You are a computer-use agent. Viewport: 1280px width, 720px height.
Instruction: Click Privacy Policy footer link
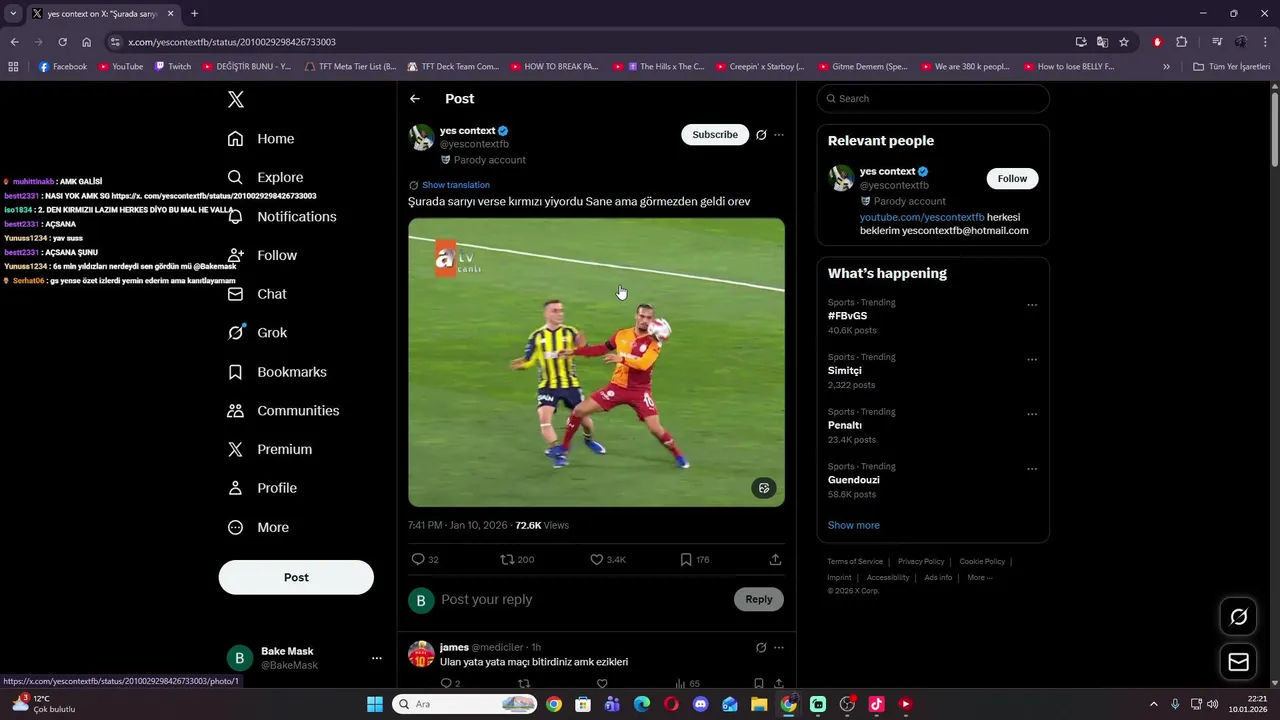(x=921, y=562)
